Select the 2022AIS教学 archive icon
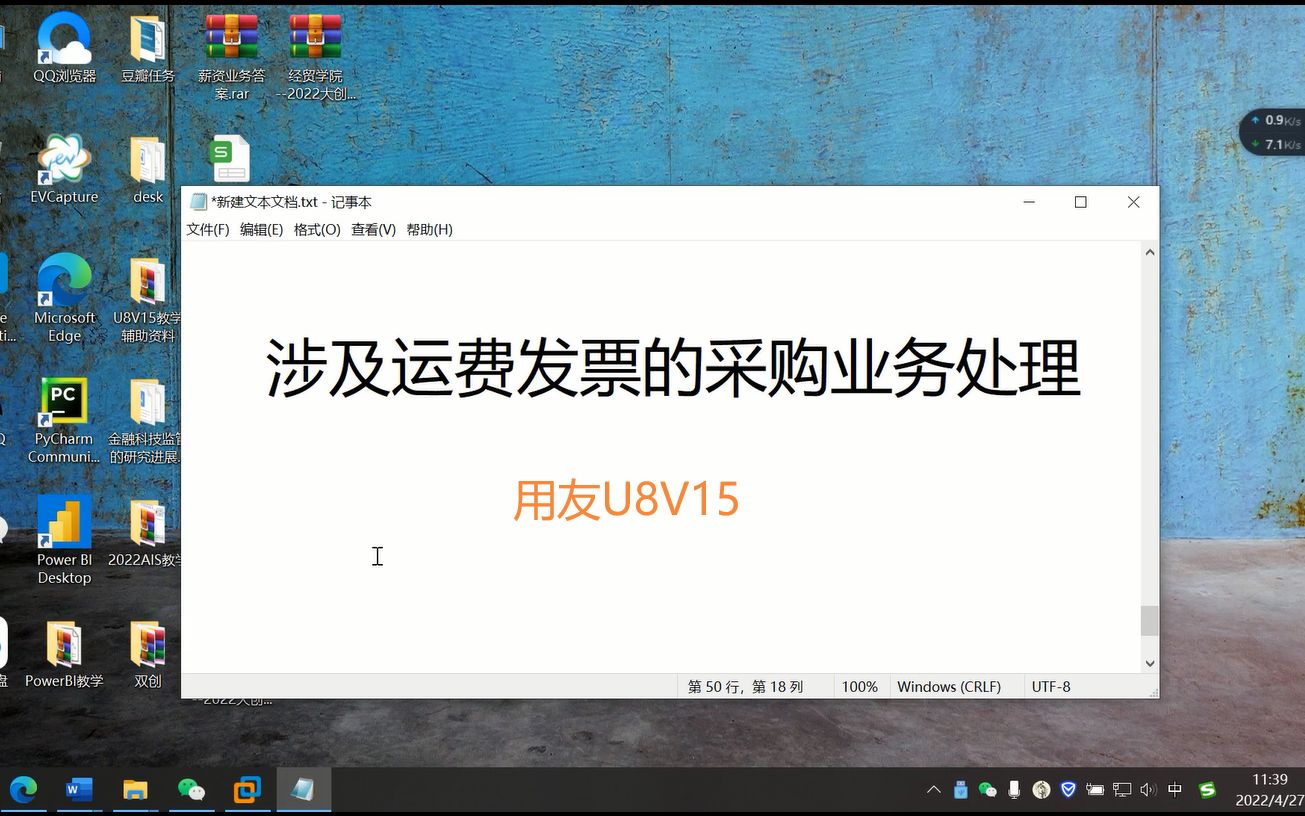Image resolution: width=1305 pixels, height=816 pixels. [146, 532]
